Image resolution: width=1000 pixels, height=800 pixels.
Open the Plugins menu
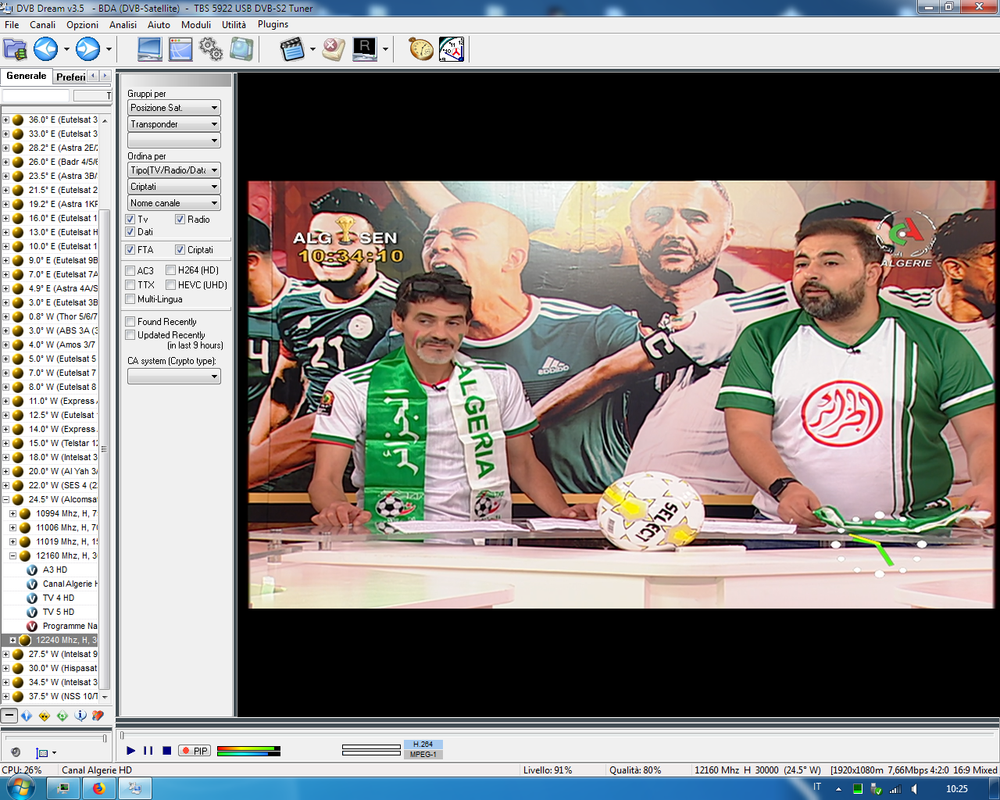273,24
